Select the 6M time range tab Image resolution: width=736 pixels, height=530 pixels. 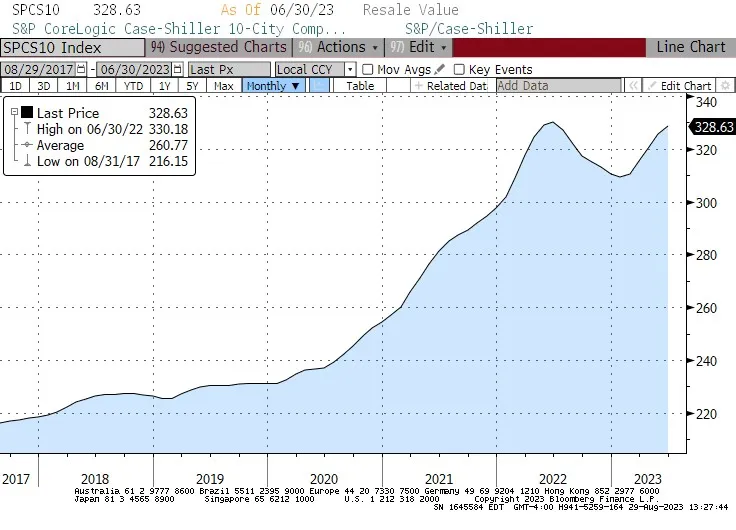(x=101, y=85)
